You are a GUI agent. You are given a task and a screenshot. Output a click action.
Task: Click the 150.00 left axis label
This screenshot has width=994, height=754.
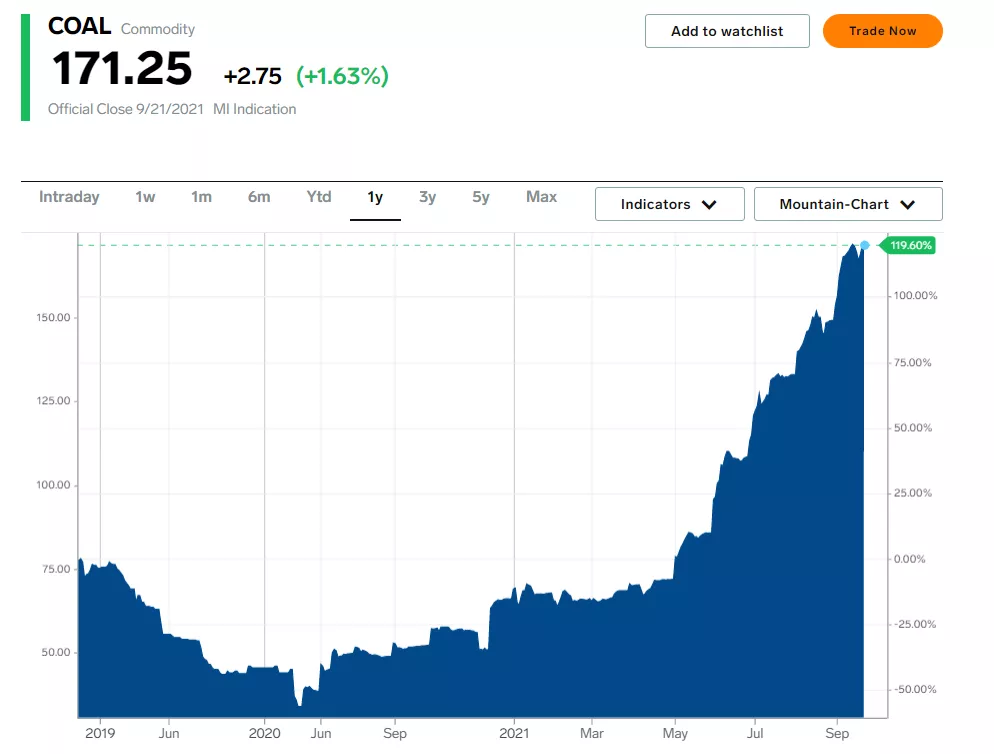click(53, 318)
